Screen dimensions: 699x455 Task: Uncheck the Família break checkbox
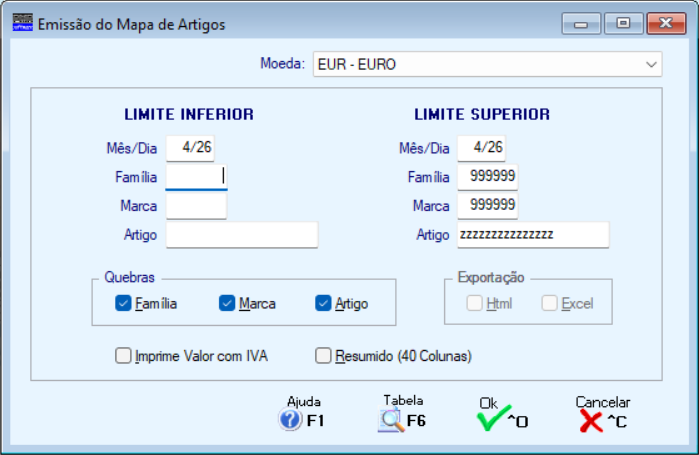124,303
